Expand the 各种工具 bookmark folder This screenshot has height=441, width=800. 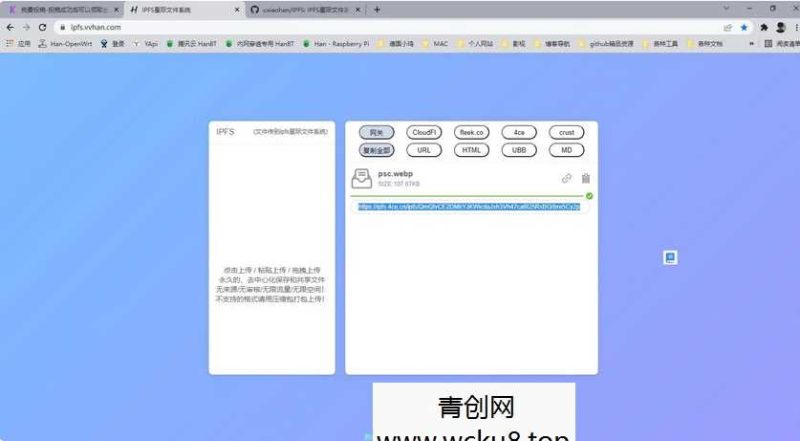click(660, 44)
